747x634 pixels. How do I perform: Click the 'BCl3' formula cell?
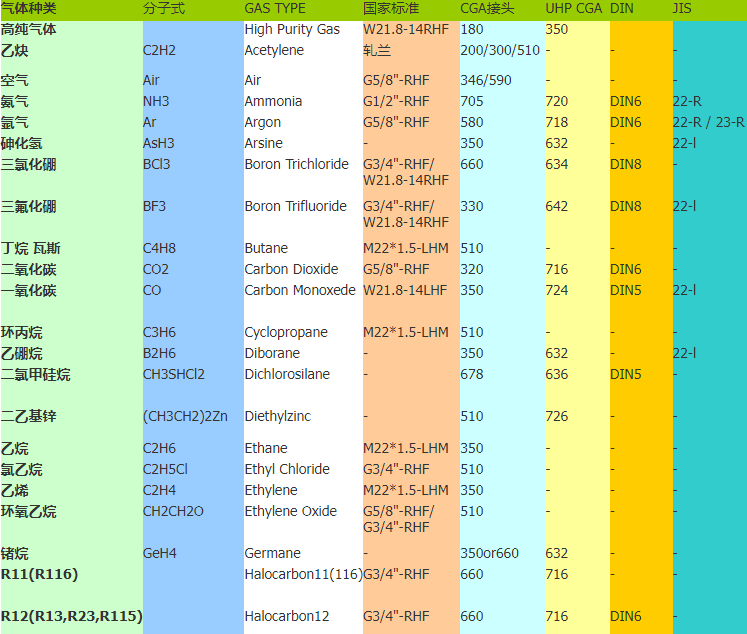[x=156, y=164]
